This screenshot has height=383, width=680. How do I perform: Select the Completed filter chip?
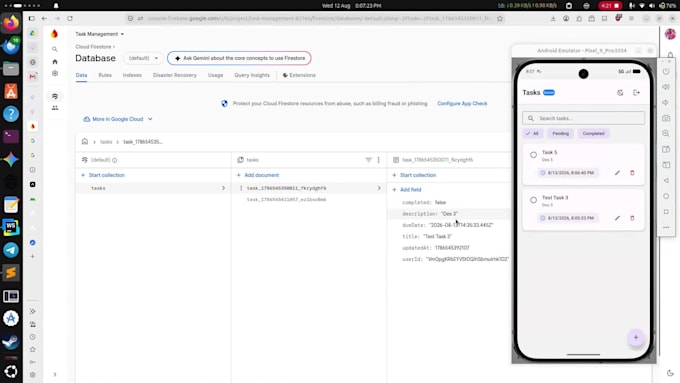[x=593, y=134]
